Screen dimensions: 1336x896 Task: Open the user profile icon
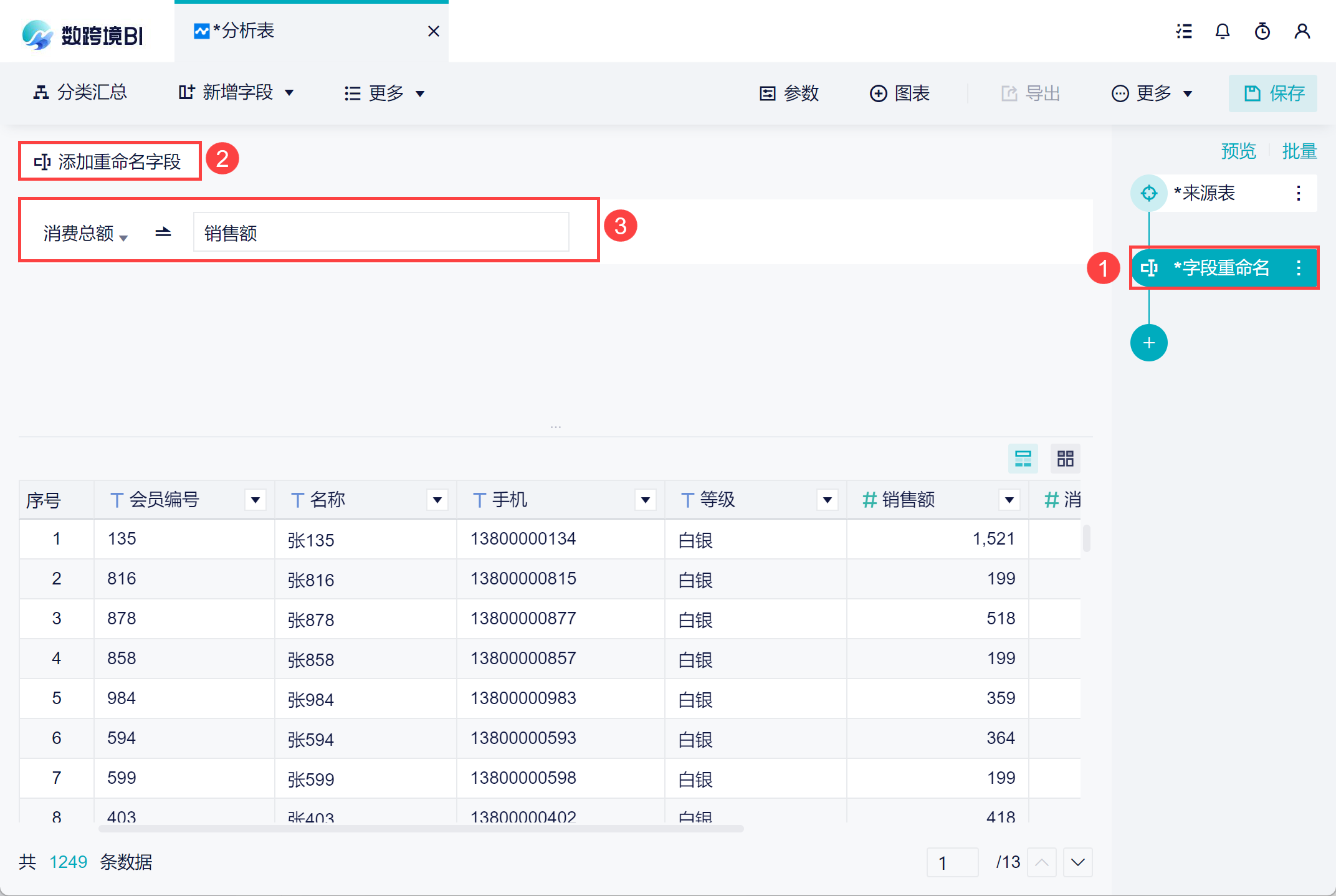[x=1302, y=32]
